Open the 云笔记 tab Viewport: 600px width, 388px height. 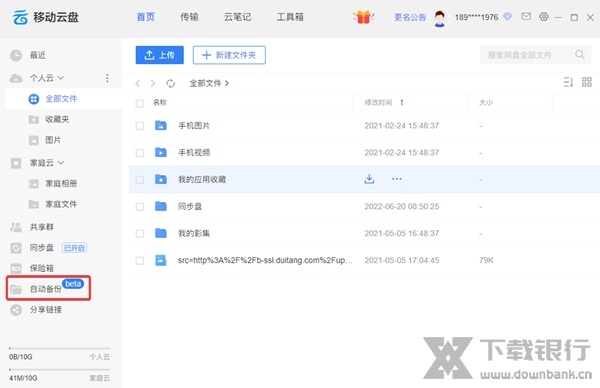pyautogui.click(x=238, y=17)
